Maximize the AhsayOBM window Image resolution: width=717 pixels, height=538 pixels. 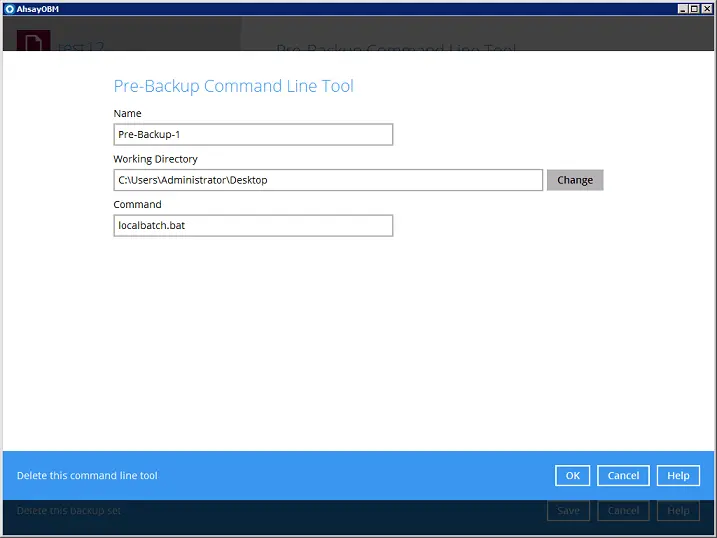tap(695, 8)
